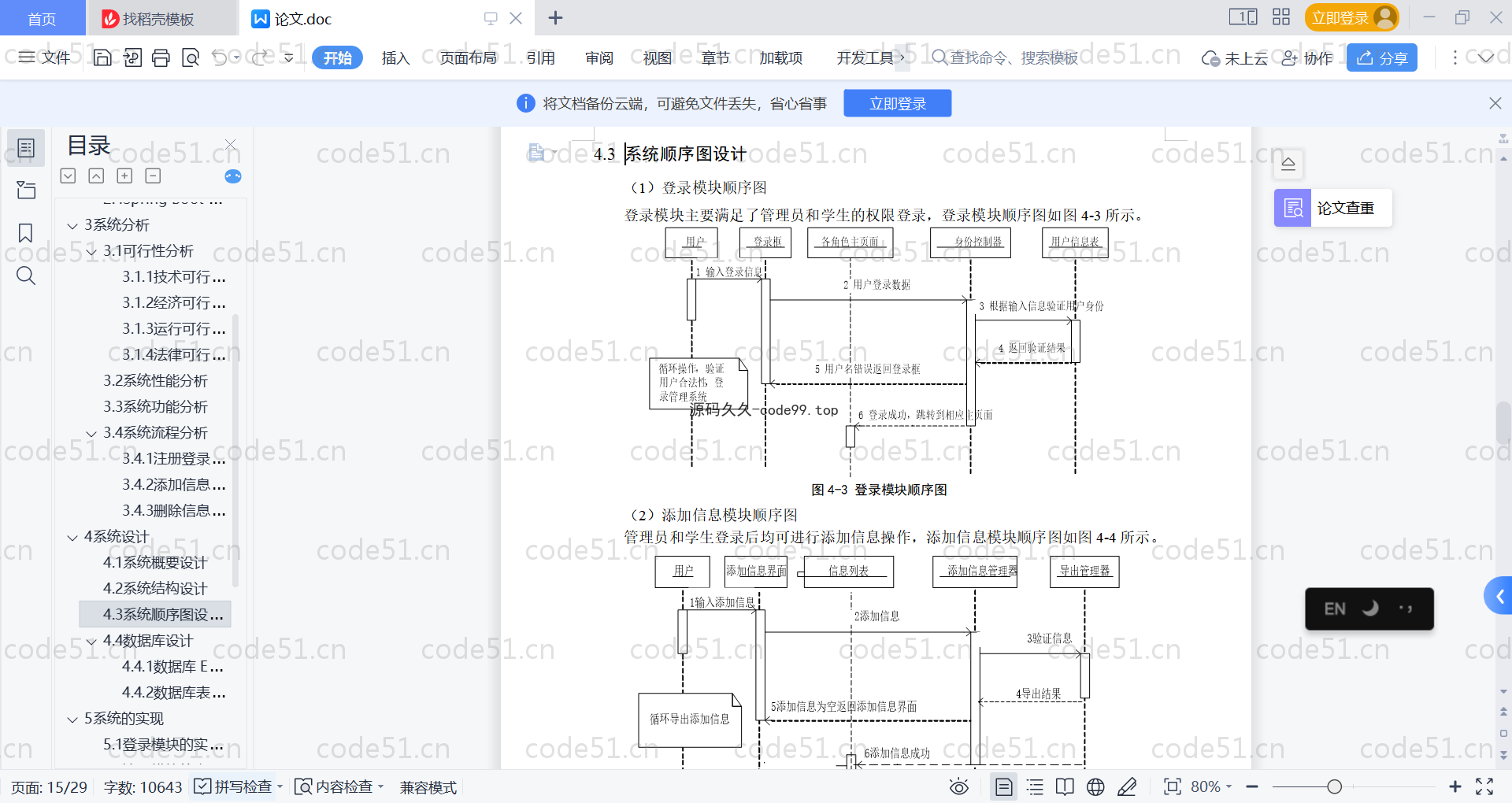This screenshot has height=803, width=1512.
Task: Collapse the '5系统的实现' outline node
Action: (x=72, y=720)
